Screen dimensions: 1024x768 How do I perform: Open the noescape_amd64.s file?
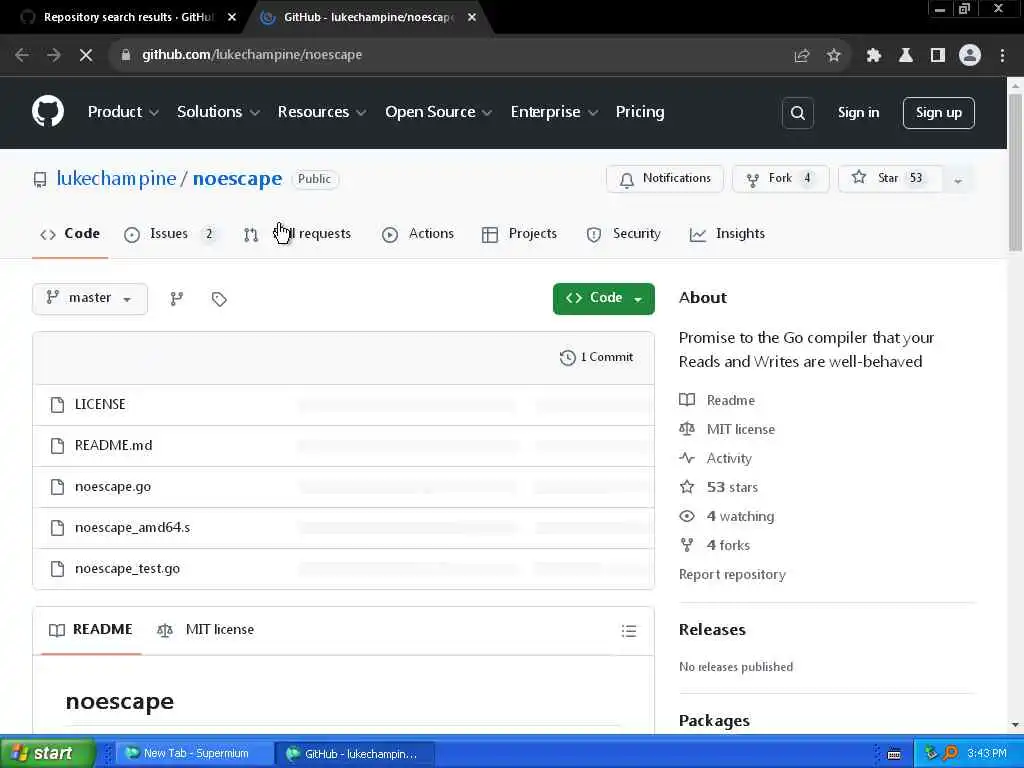pyautogui.click(x=133, y=528)
